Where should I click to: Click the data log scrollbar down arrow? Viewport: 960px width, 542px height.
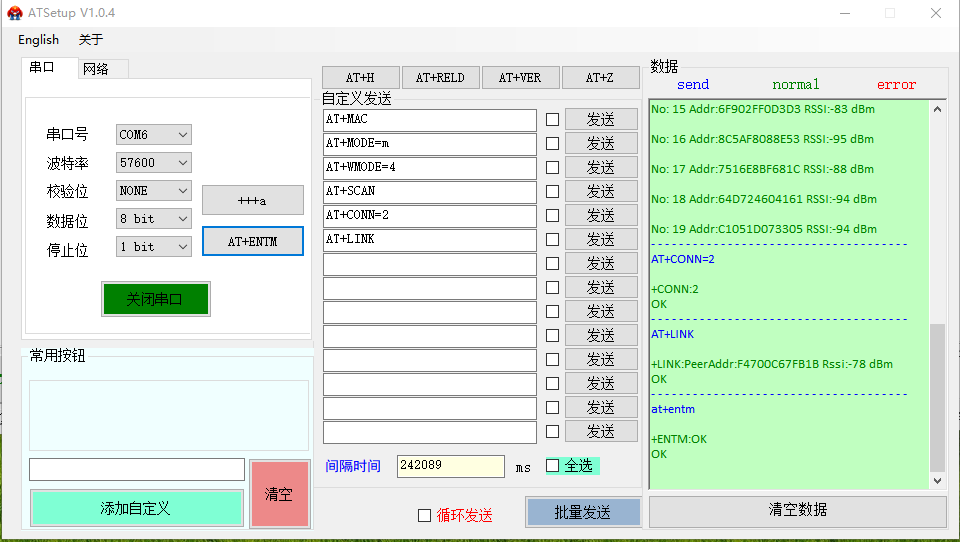937,481
